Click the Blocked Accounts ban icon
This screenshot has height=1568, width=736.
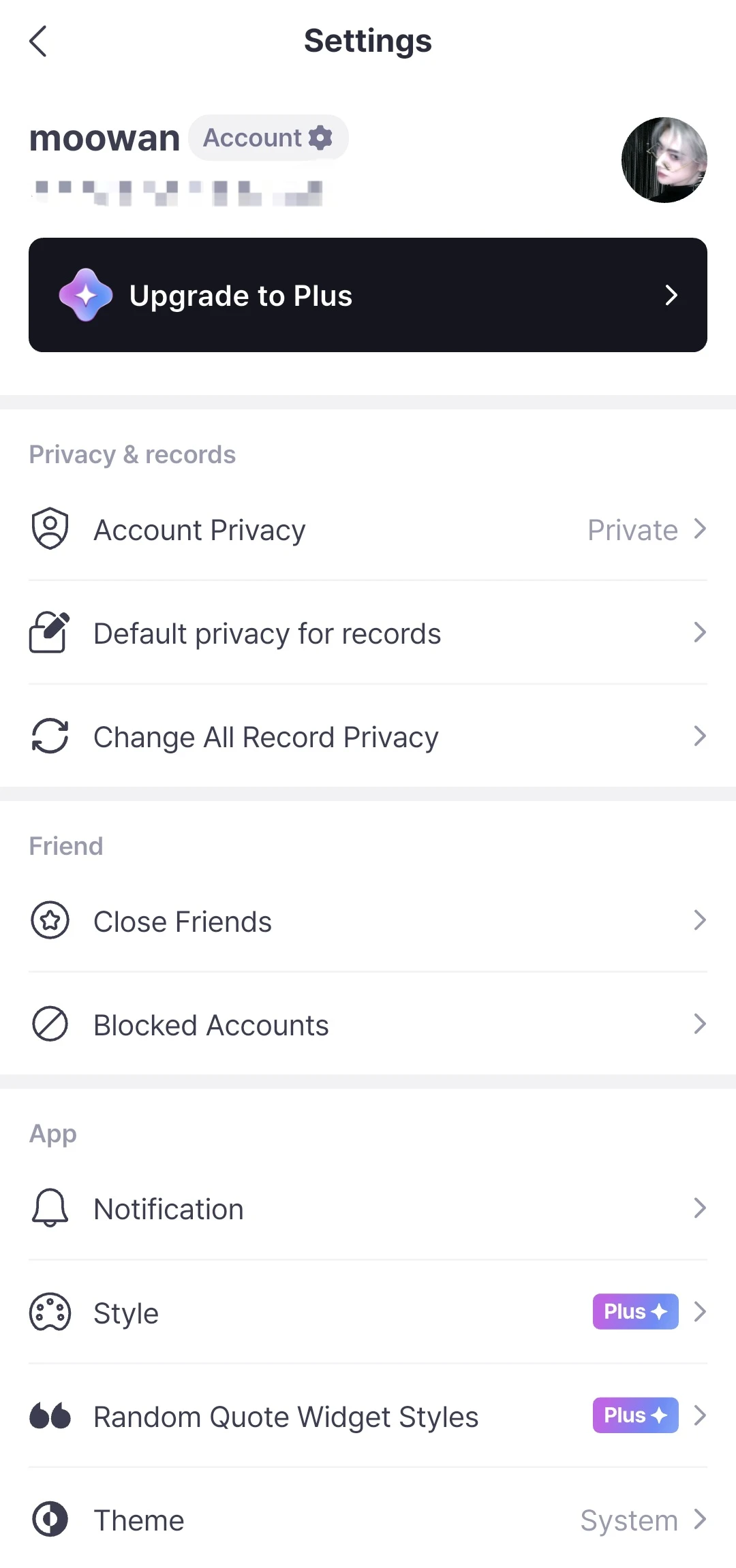click(50, 1024)
